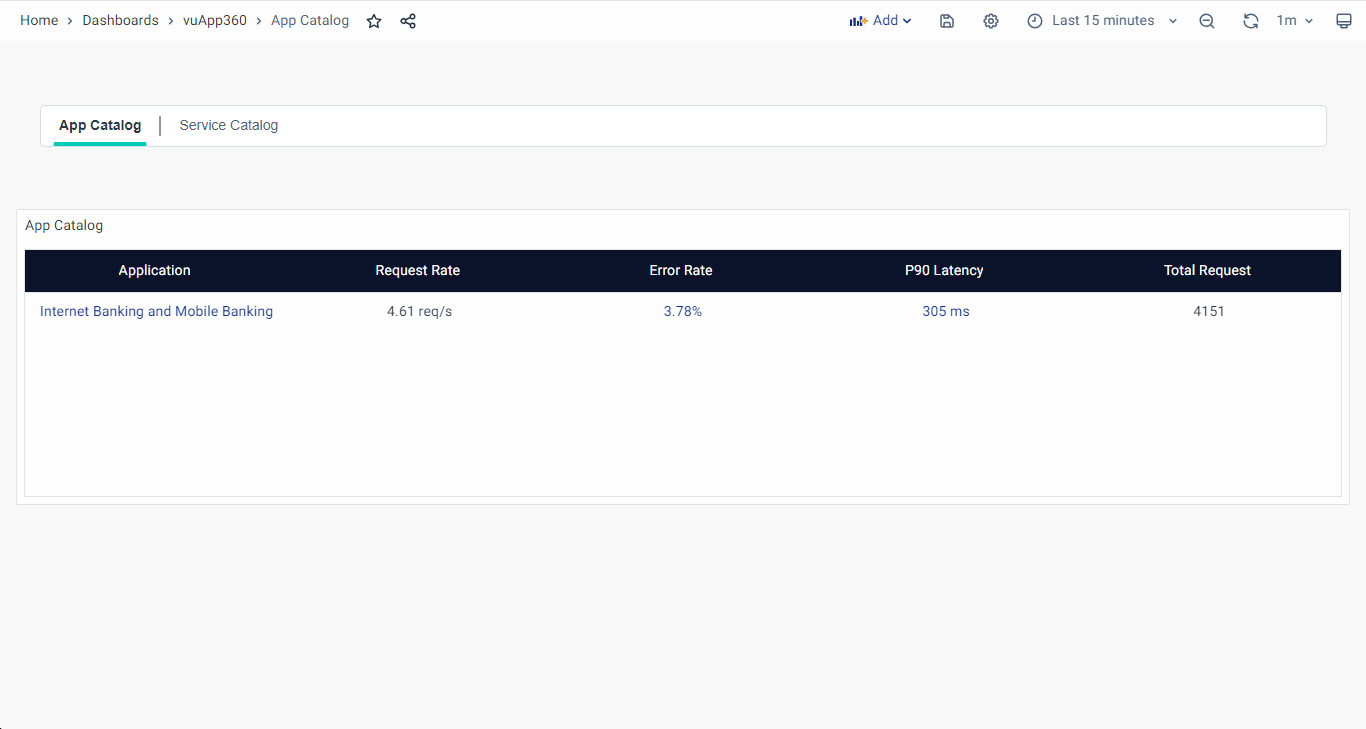Screen dimensions: 1366x729
Task: Star the dashboard as favorite
Action: pyautogui.click(x=374, y=21)
